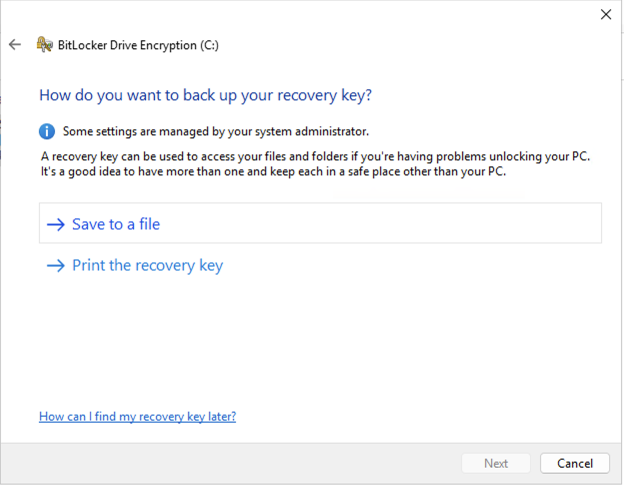Click the blue information icon
The image size is (624, 486).
[47, 131]
